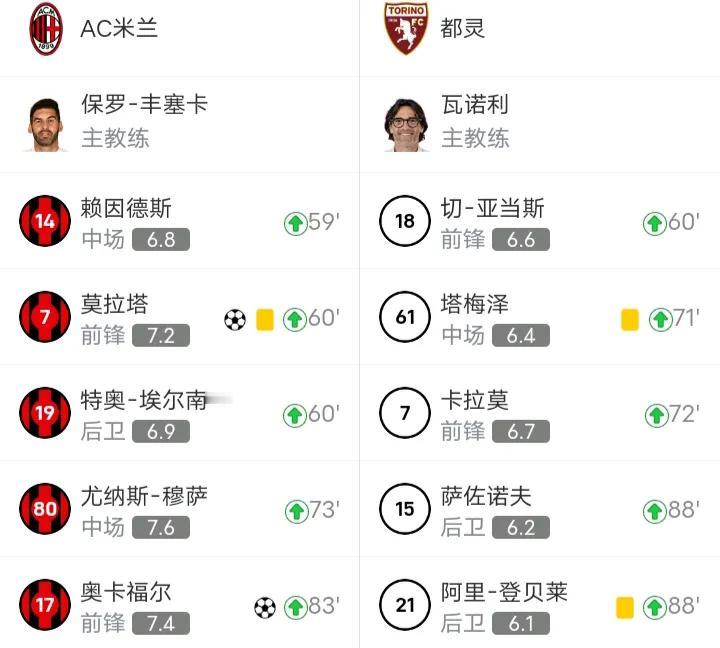The width and height of the screenshot is (720, 648).
Task: Select jersey number 14 badge
Action: 45,221
